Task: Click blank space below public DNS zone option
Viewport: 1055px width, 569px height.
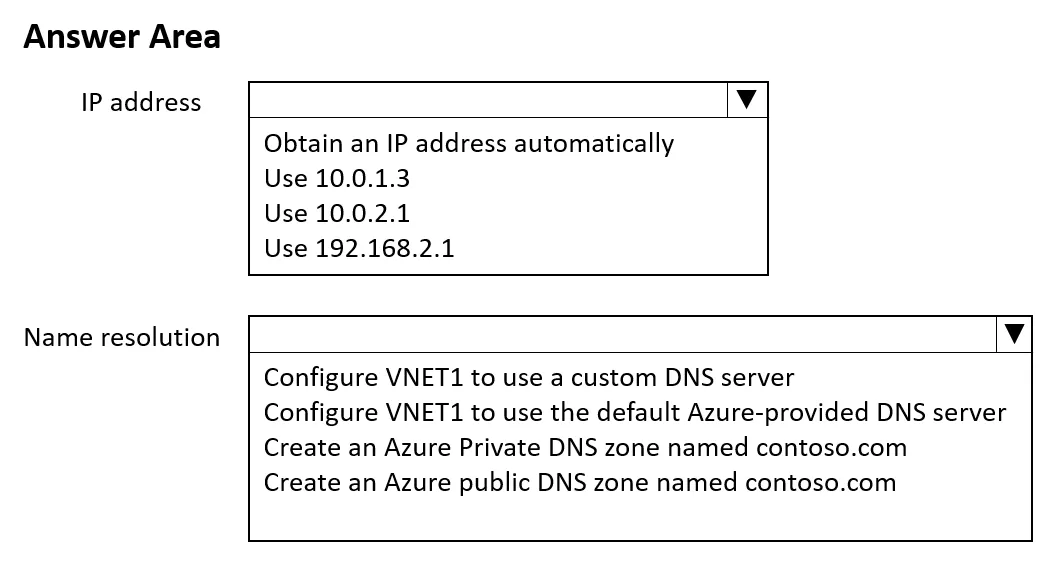Action: (x=639, y=519)
